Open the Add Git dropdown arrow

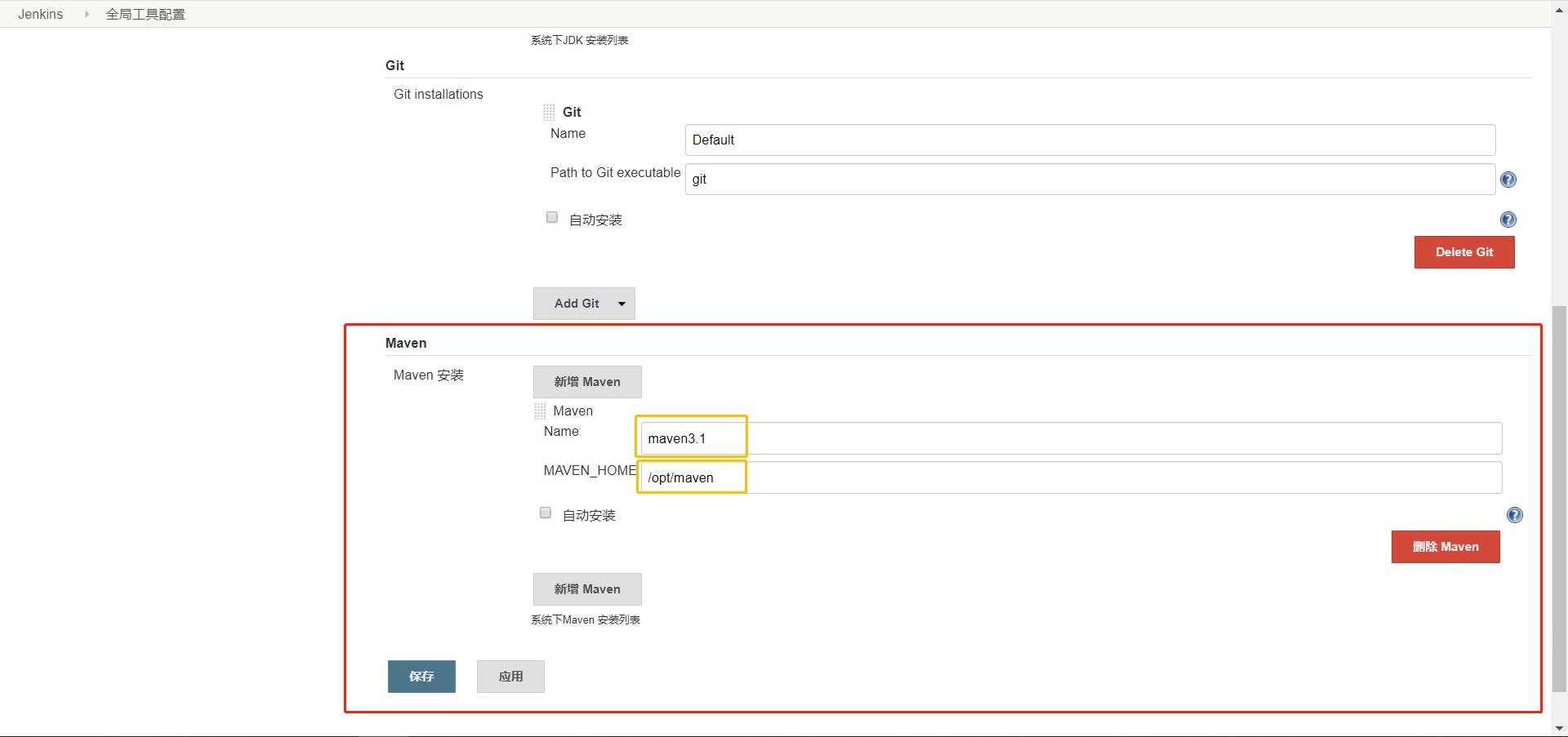coord(621,304)
